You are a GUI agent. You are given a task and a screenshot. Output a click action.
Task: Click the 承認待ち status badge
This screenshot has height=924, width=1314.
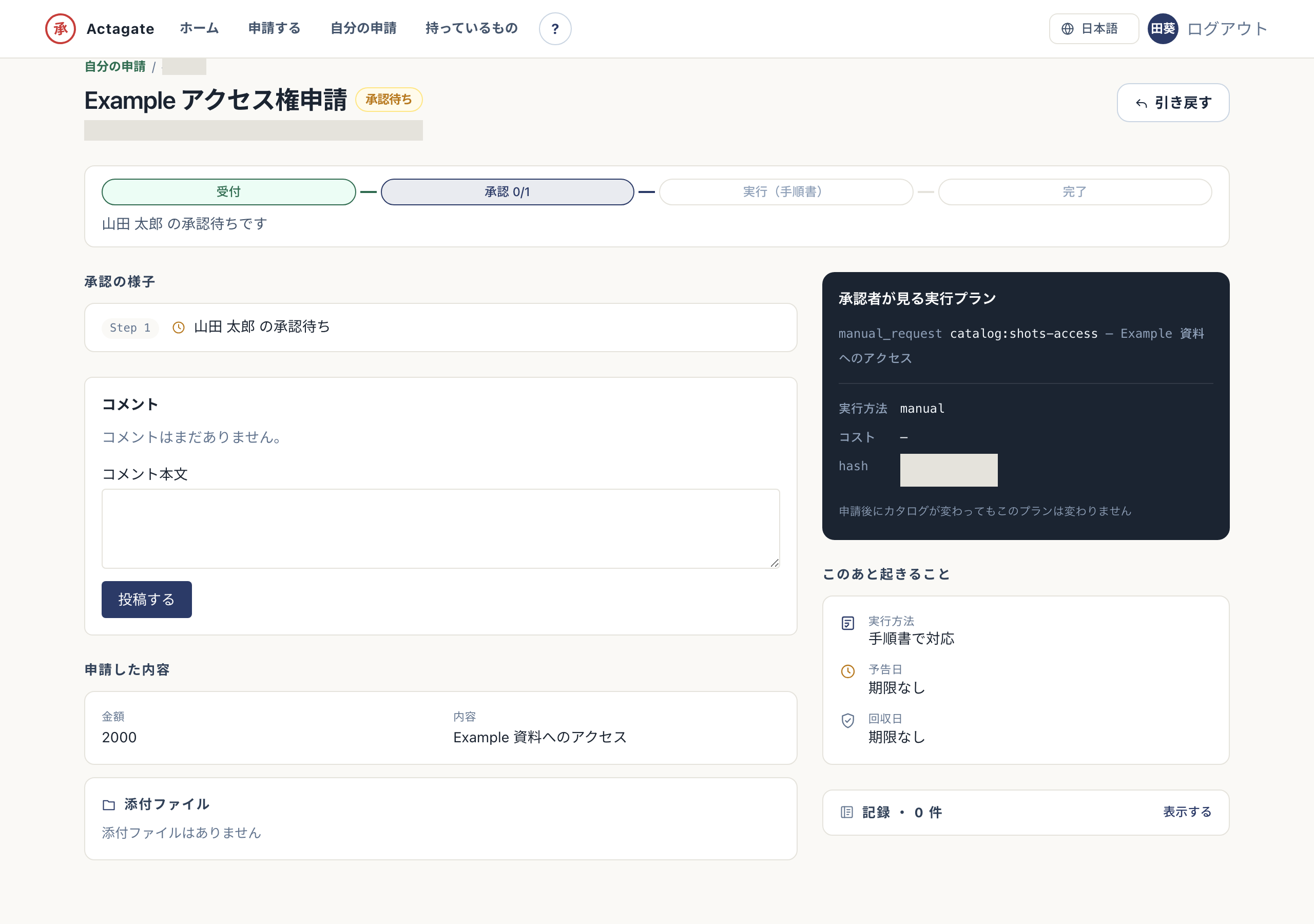tap(389, 100)
